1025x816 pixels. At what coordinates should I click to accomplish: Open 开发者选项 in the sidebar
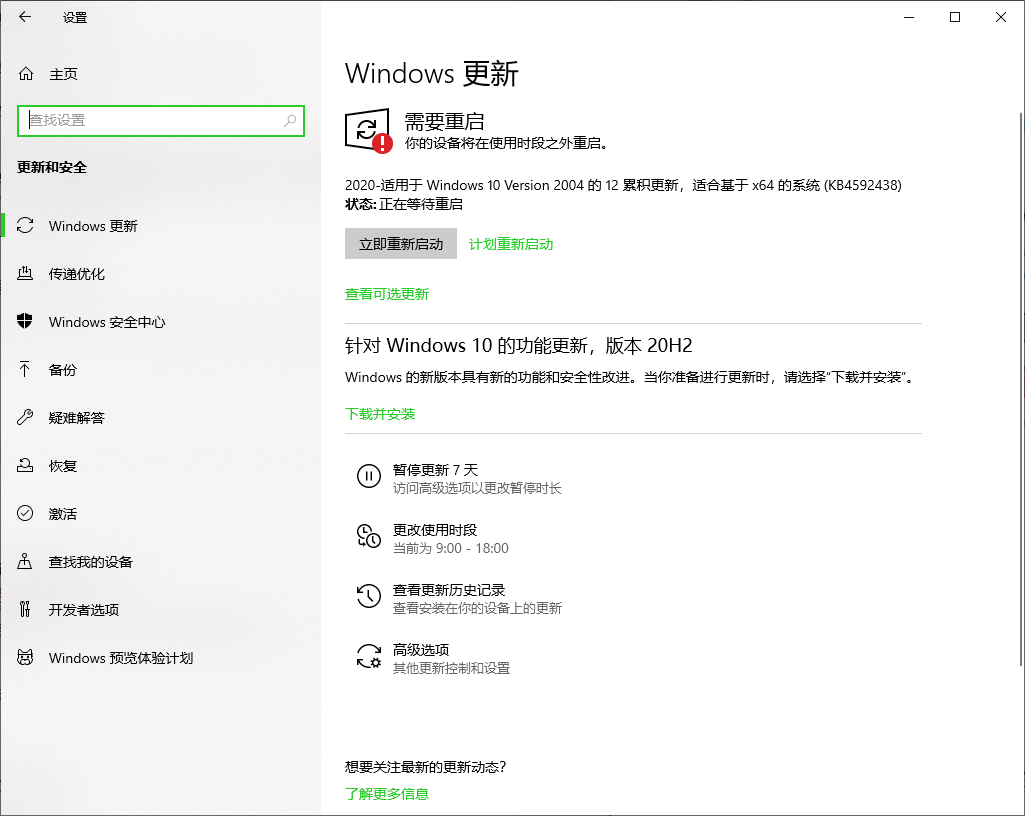(84, 610)
